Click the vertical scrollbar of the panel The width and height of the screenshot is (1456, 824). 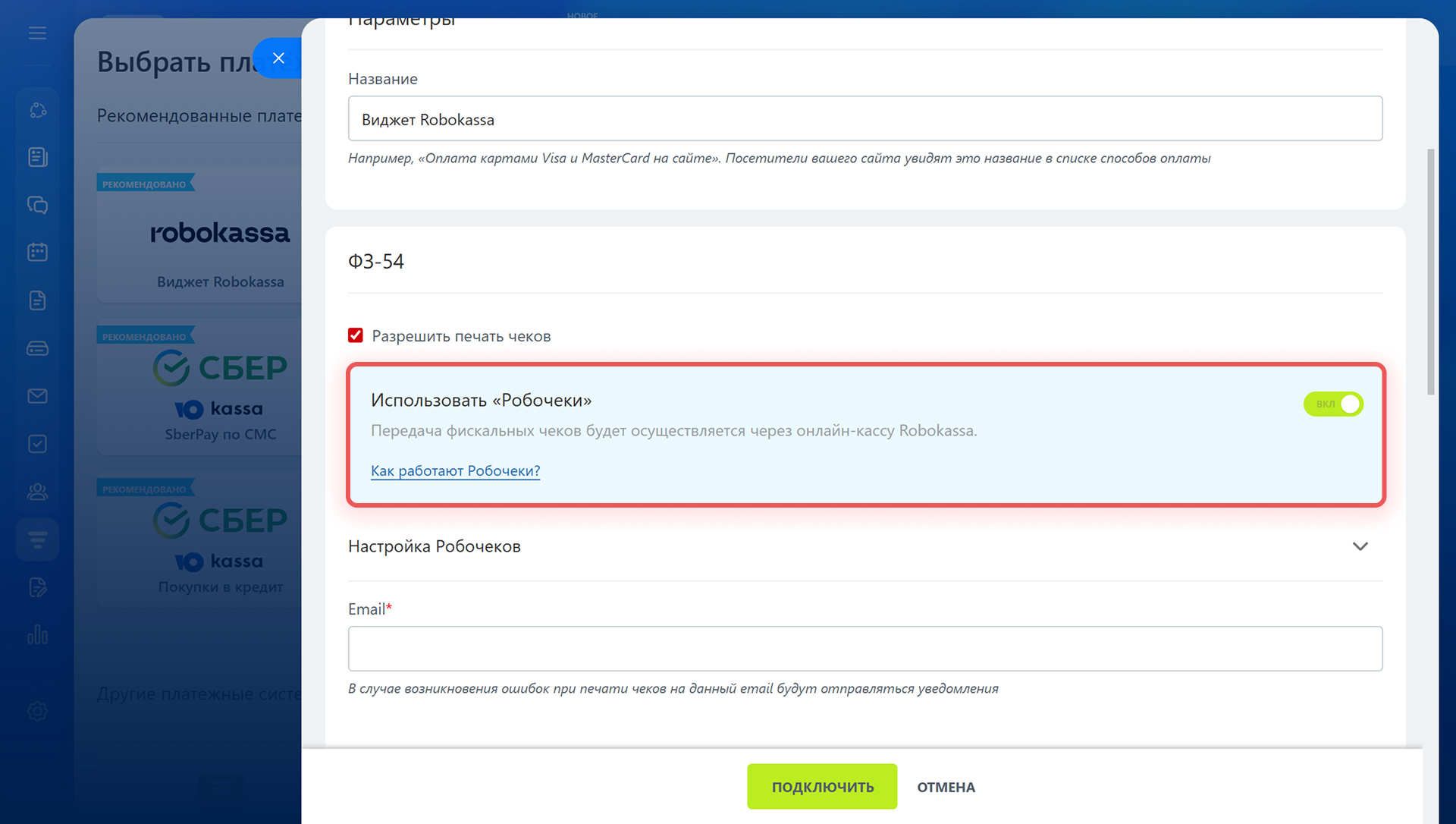coord(1430,272)
